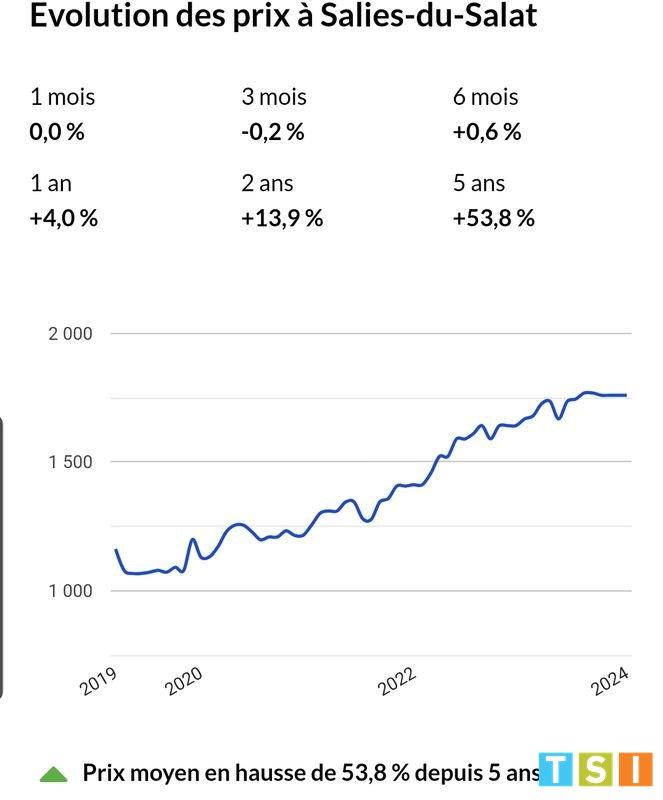Choose the "6 mois" period label
The image size is (663, 800).
coord(485,98)
